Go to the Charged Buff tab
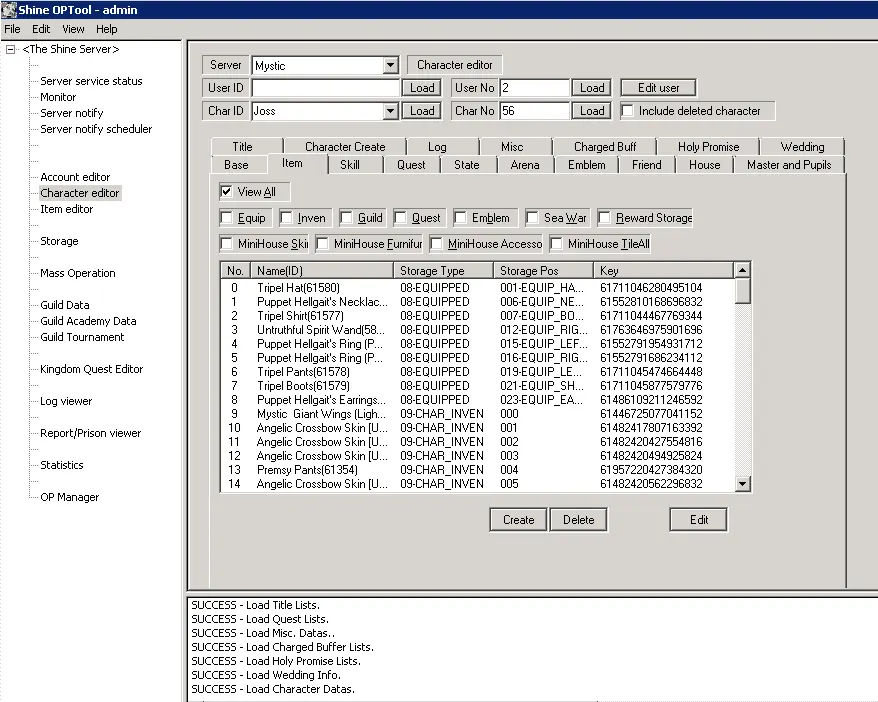Image resolution: width=878 pixels, height=702 pixels. point(605,147)
